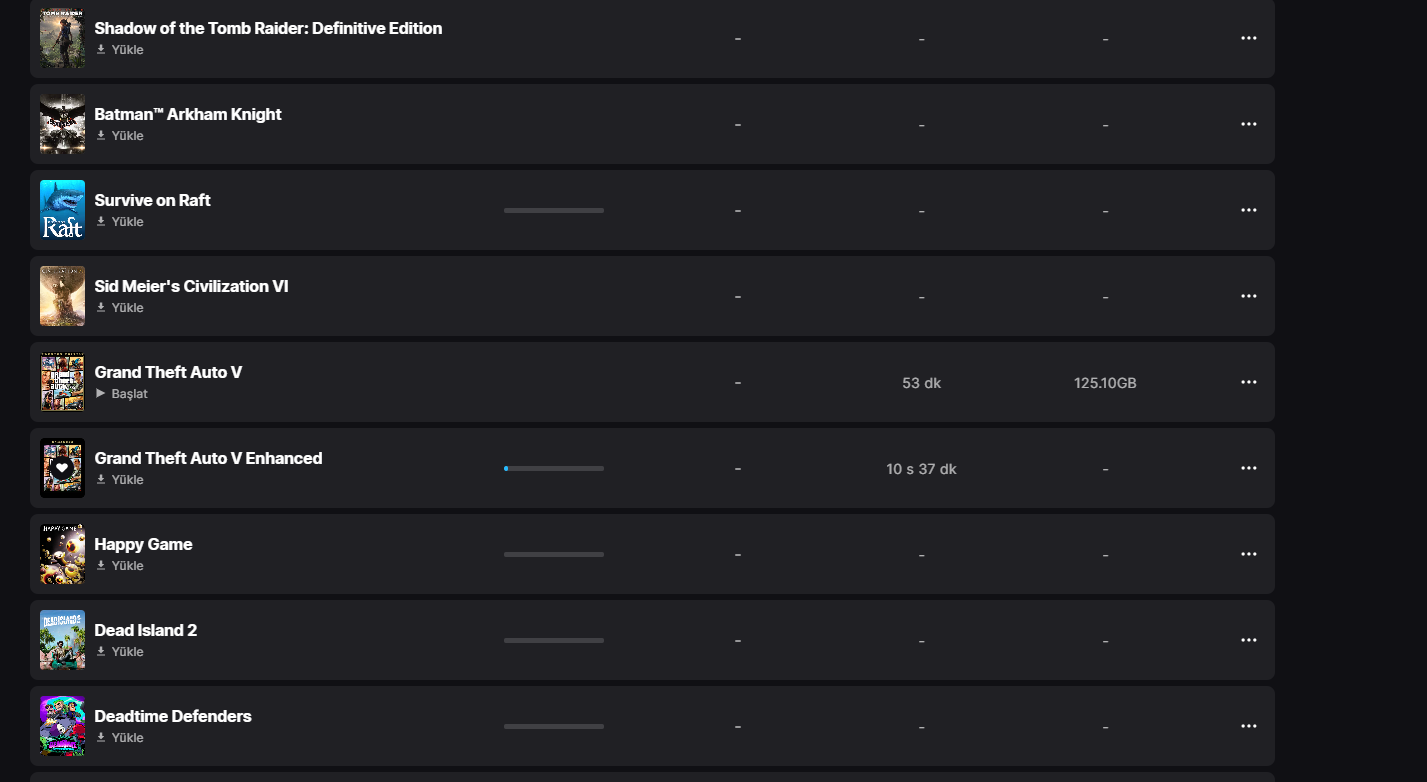1427x782 pixels.
Task: Open the options menu for Grand Theft Auto V
Action: tap(1248, 382)
